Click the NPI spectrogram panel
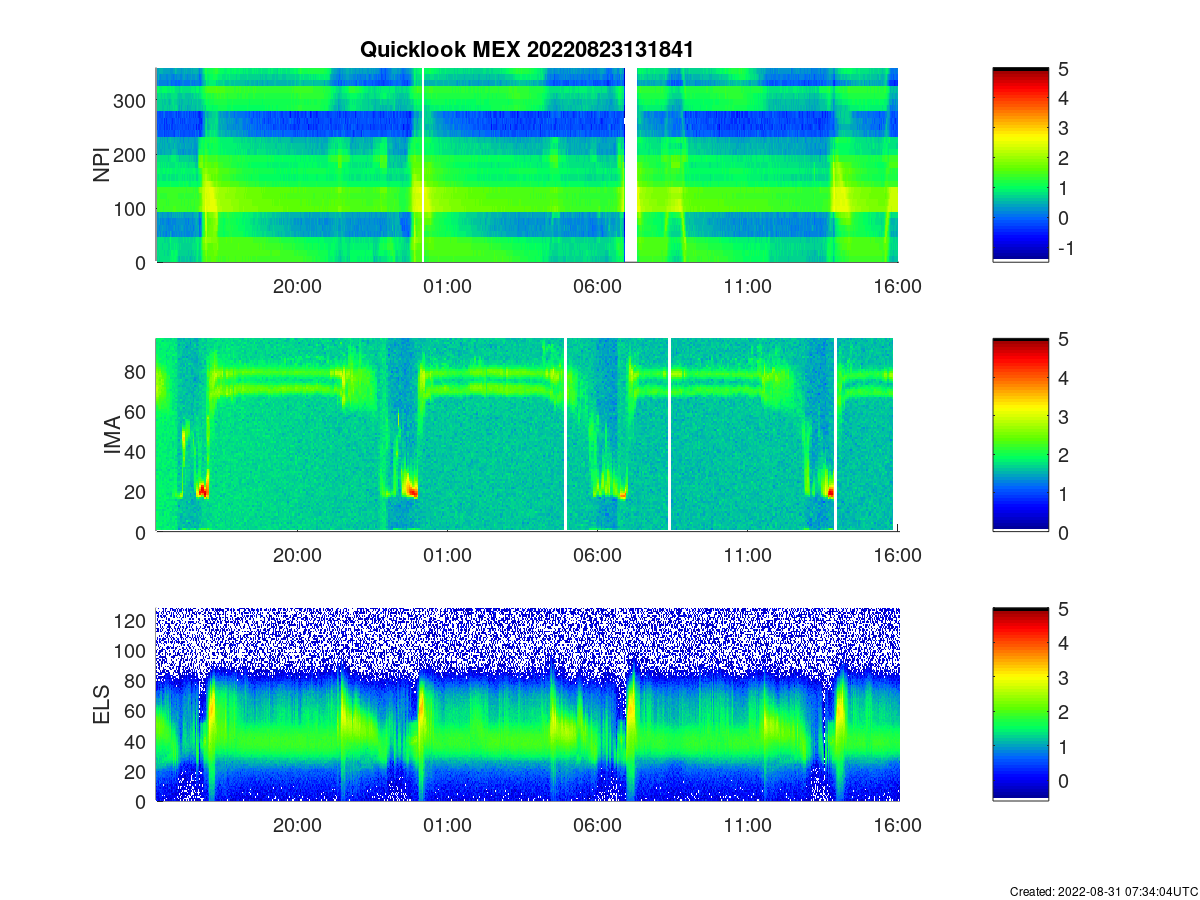 point(527,165)
